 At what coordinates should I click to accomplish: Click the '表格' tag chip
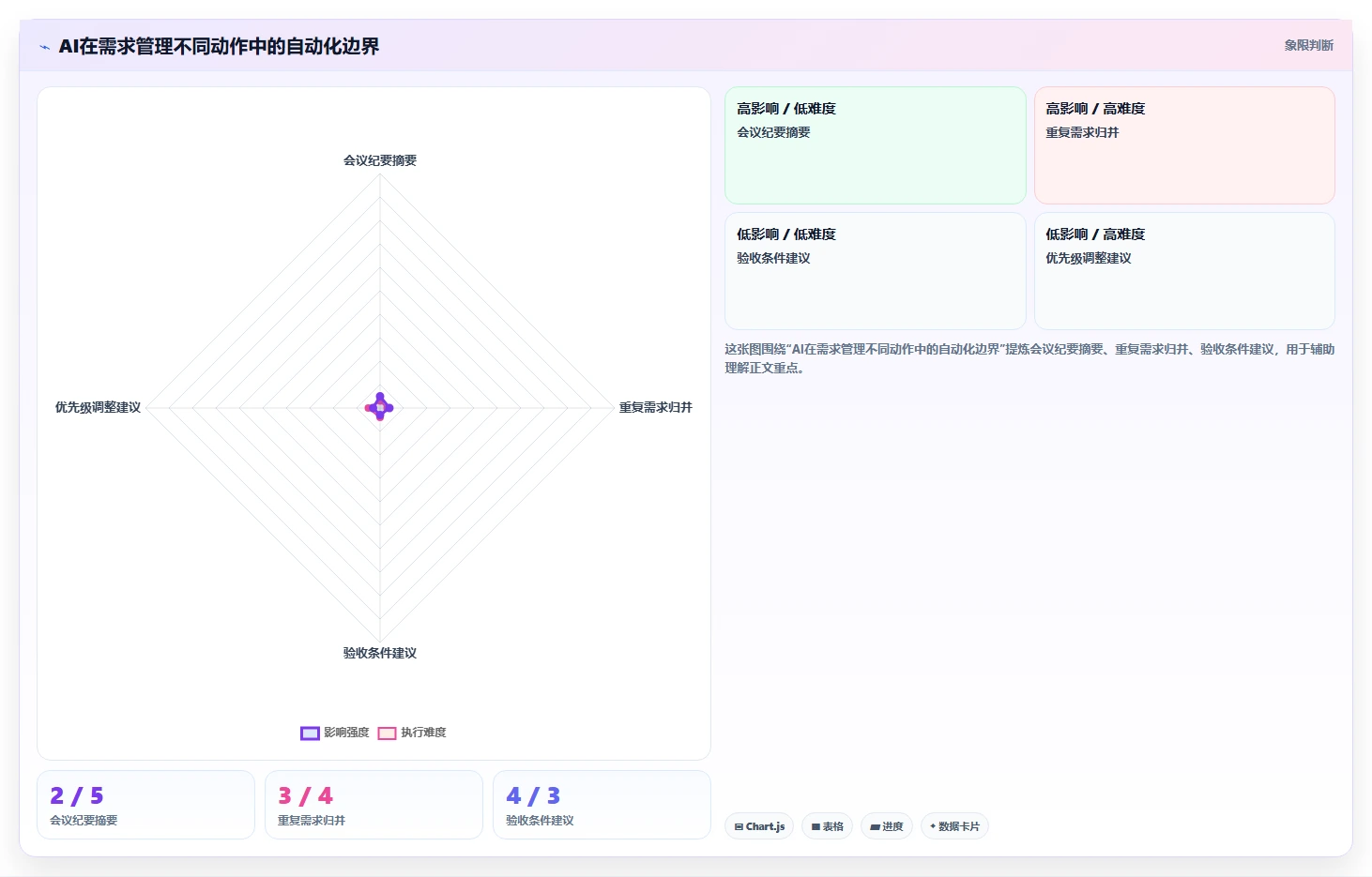[827, 826]
